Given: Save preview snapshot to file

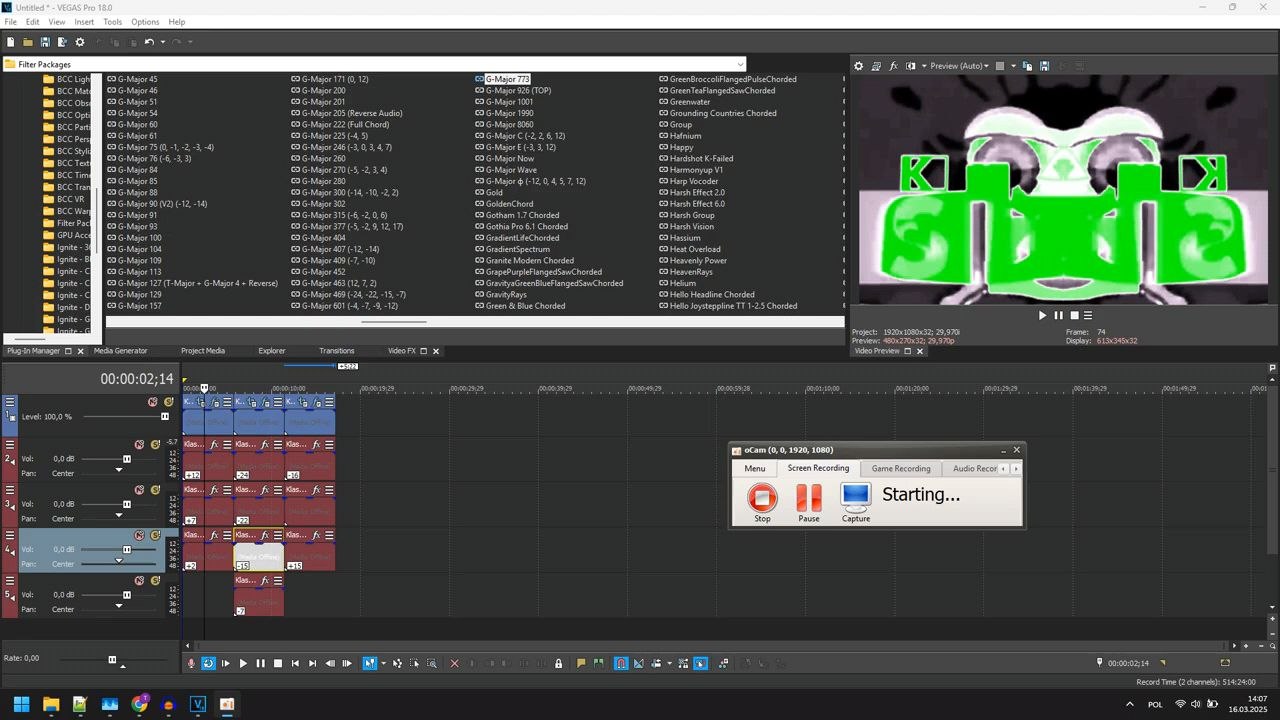Looking at the screenshot, I should 1044,66.
